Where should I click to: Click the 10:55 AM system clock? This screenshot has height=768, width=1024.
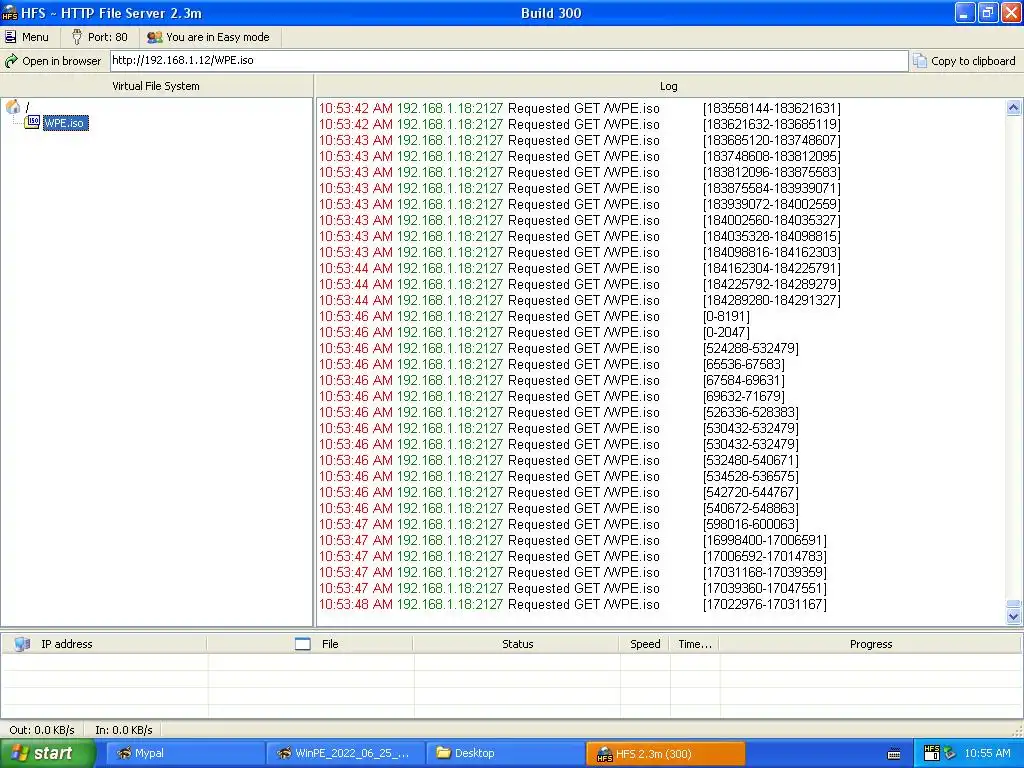click(987, 753)
